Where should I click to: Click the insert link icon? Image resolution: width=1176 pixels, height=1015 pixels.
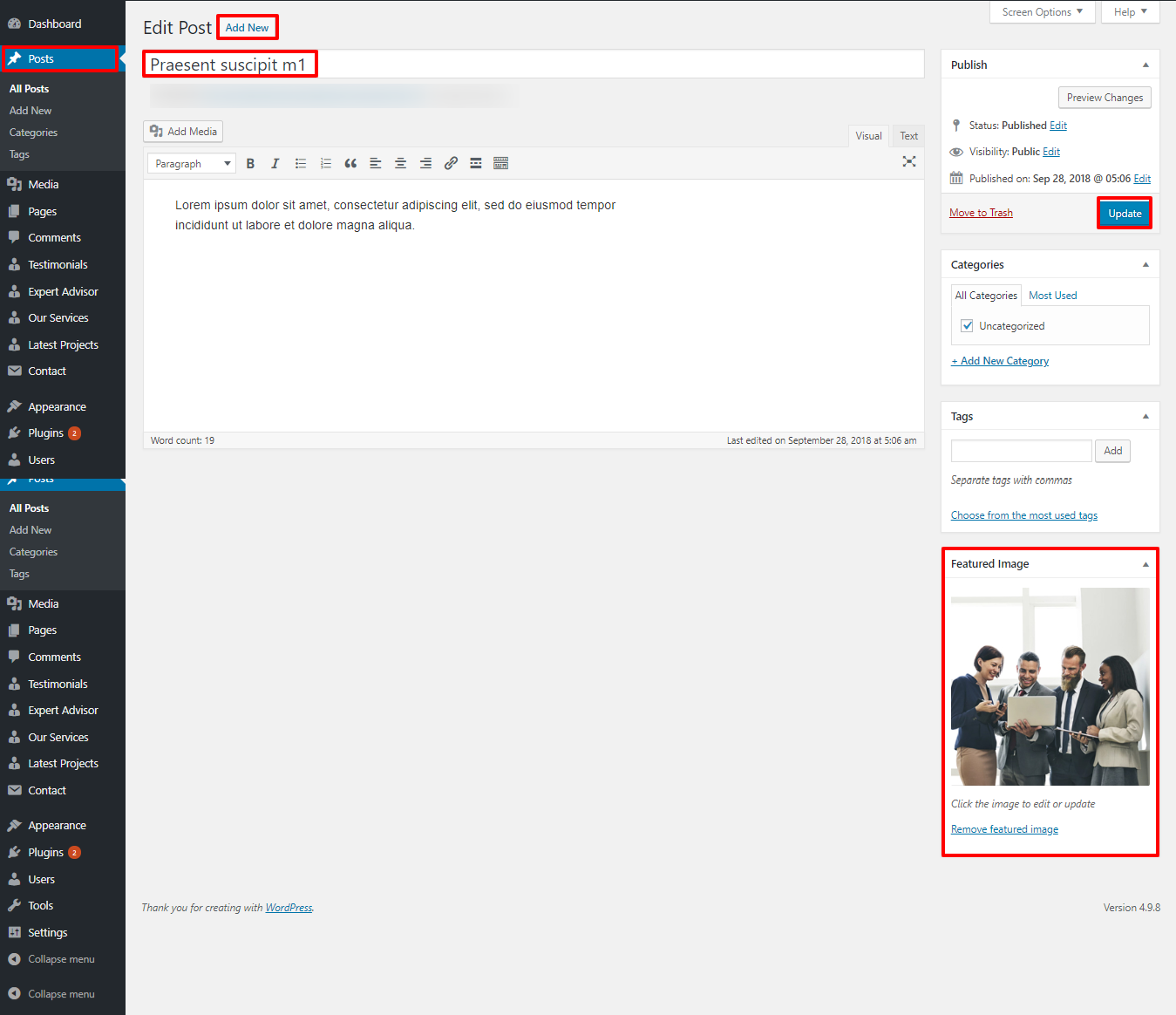click(x=451, y=163)
